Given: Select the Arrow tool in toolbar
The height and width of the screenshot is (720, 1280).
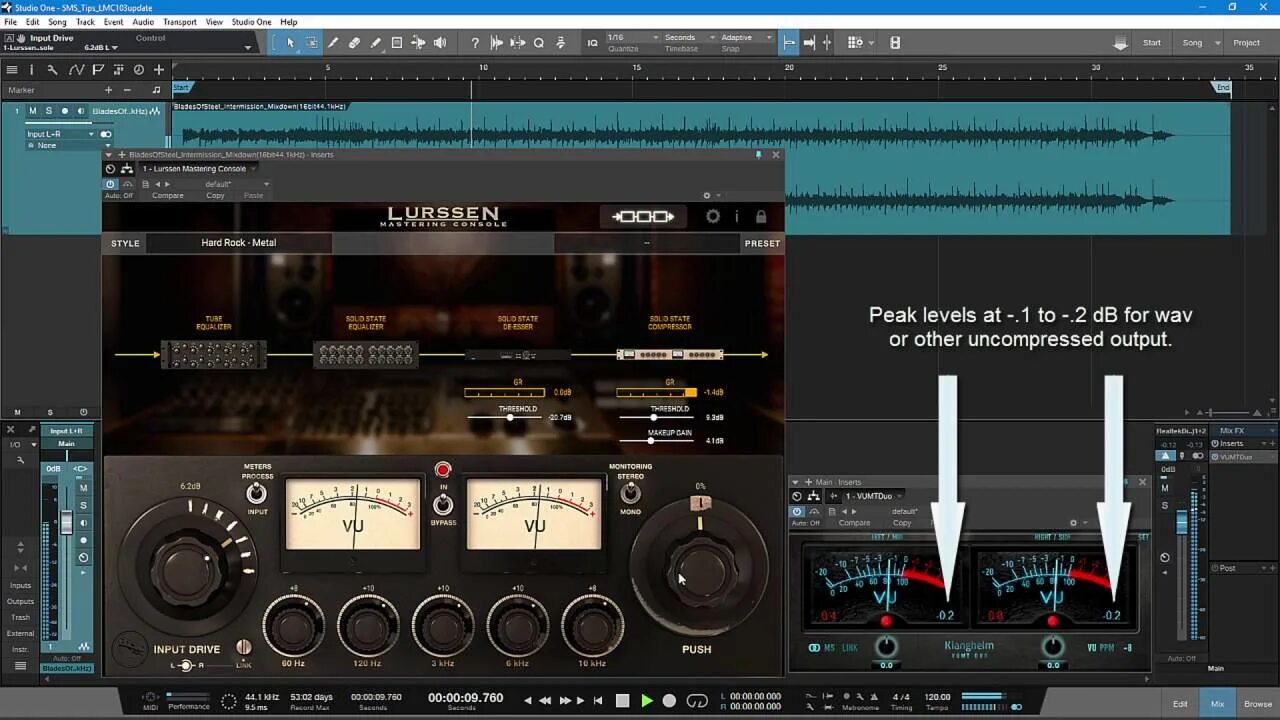Looking at the screenshot, I should click(290, 43).
